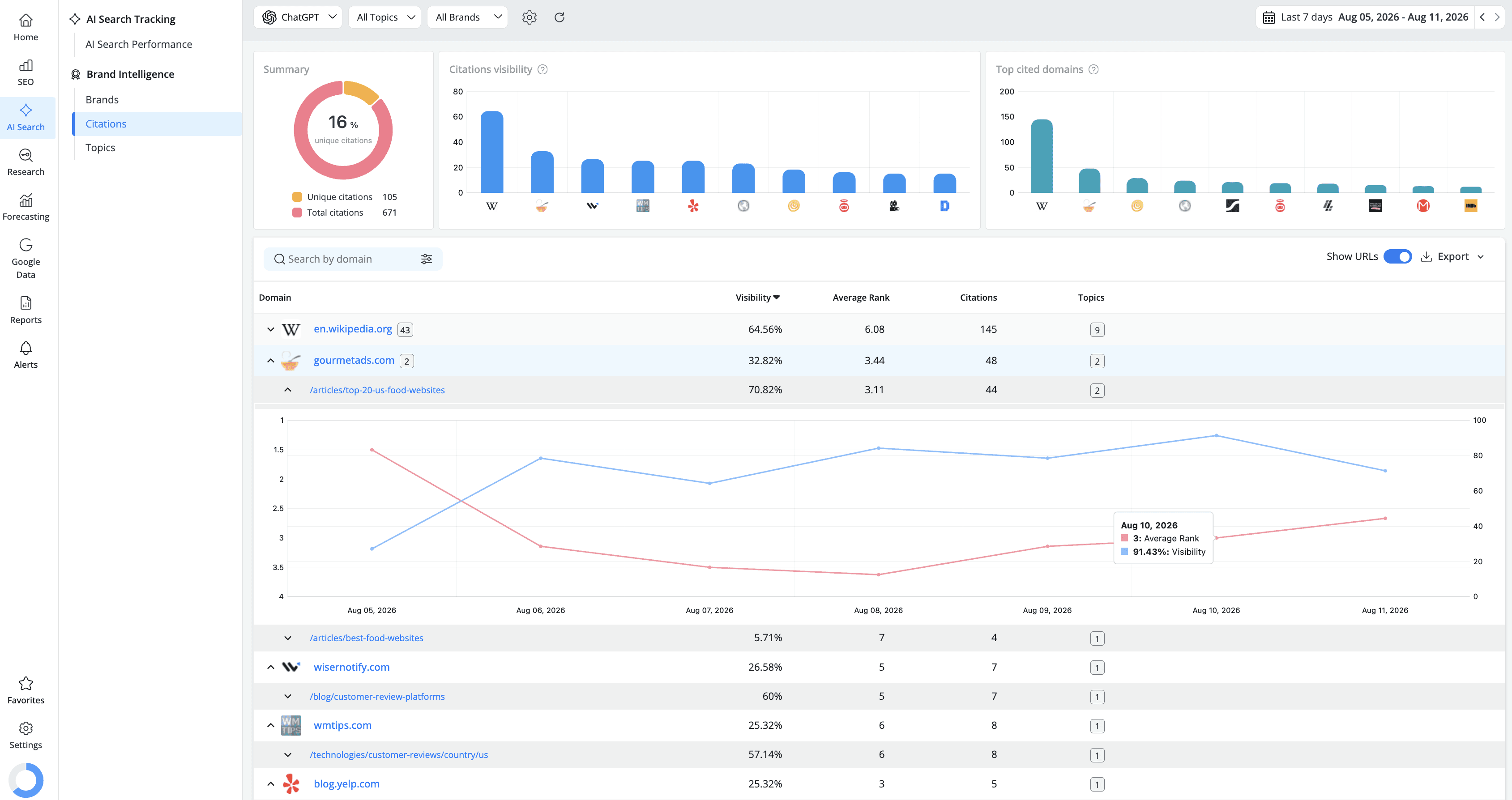
Task: Open AI Search Tracking section
Action: click(130, 19)
